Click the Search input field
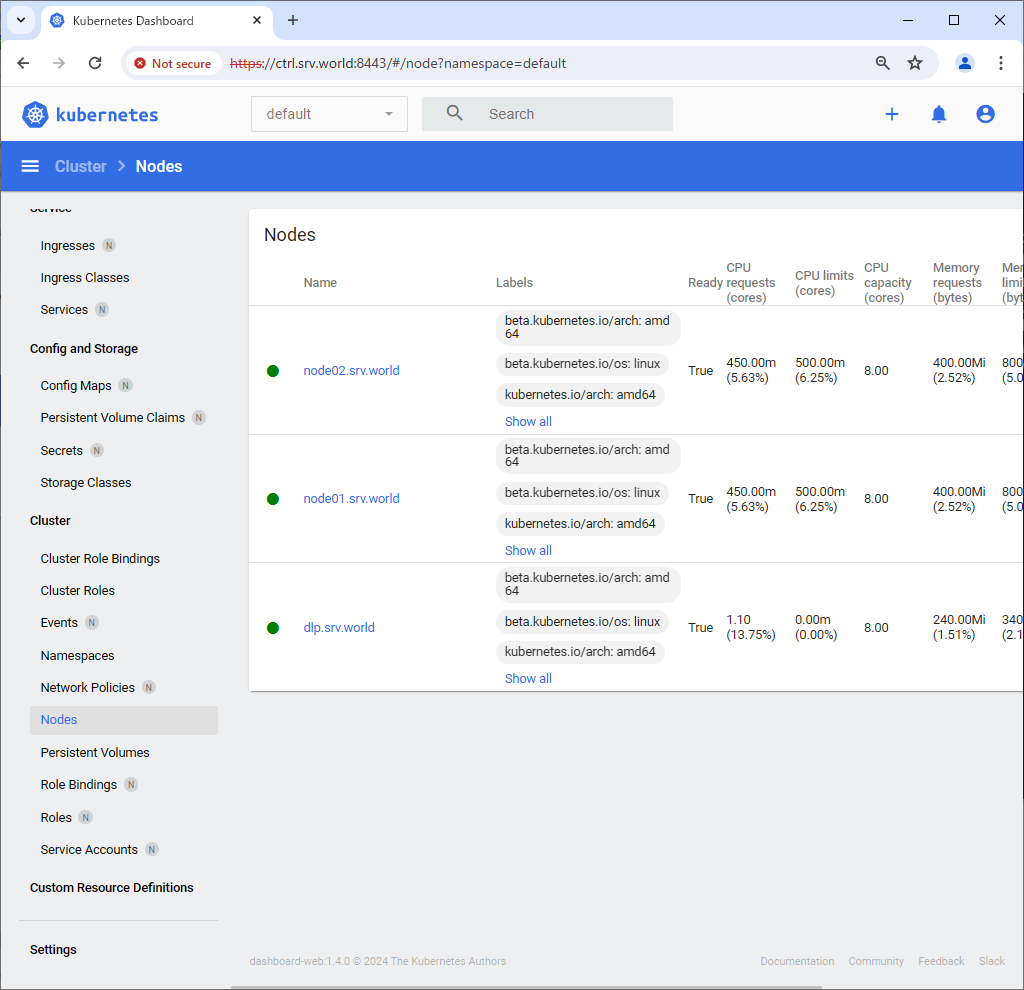The height and width of the screenshot is (990, 1024). [x=547, y=114]
